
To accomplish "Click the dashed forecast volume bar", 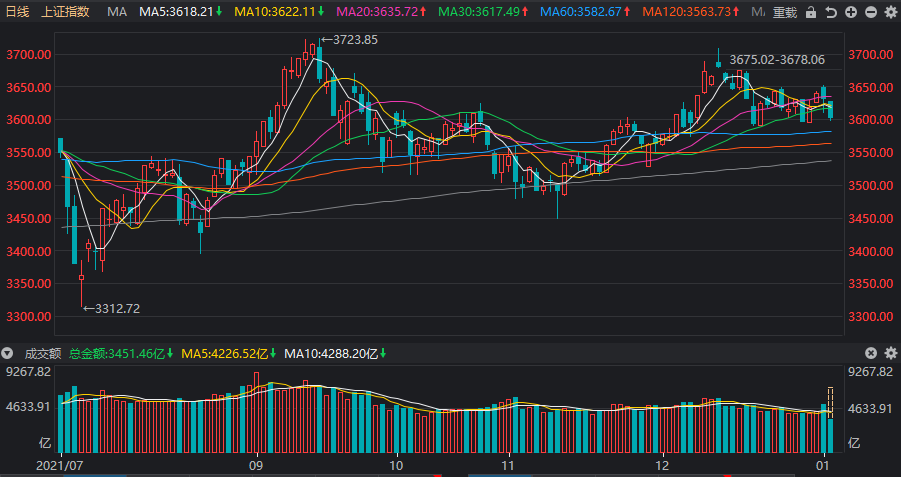I will pyautogui.click(x=830, y=403).
